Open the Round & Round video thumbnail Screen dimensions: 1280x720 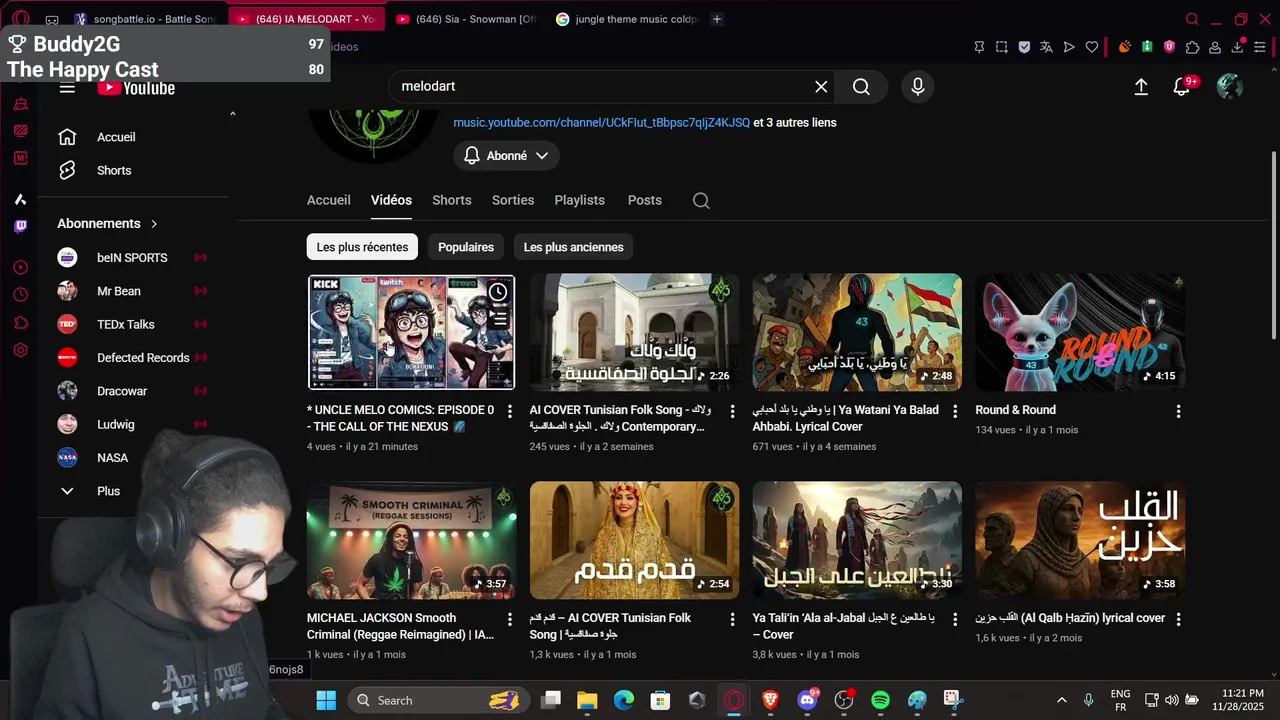click(x=1080, y=332)
